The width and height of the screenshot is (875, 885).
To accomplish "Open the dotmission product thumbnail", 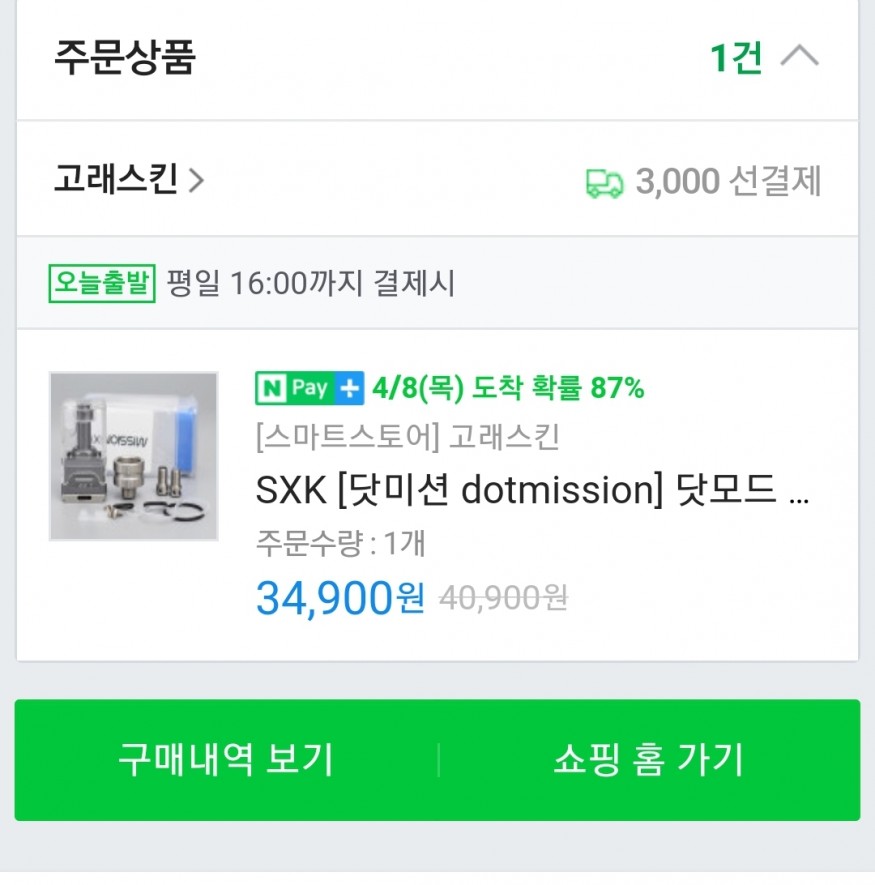I will tap(134, 456).
